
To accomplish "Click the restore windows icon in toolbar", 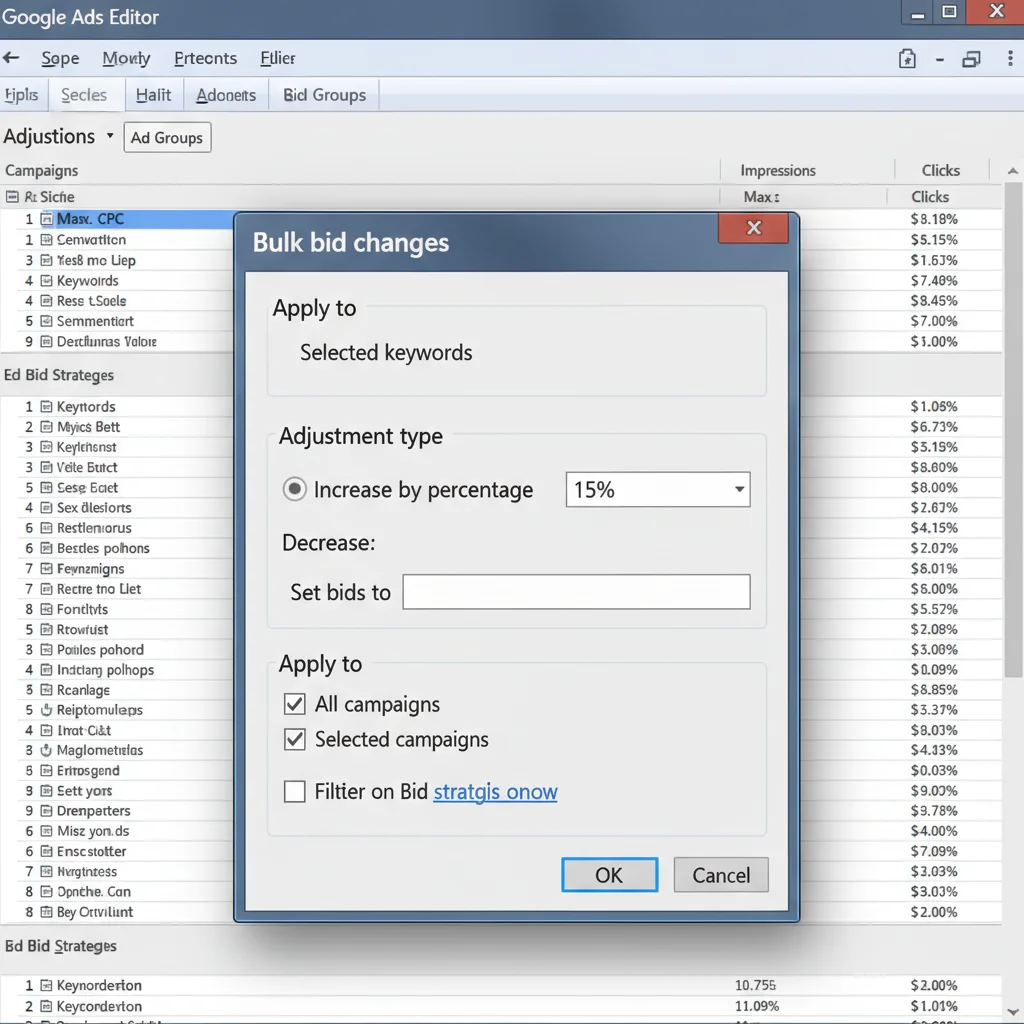I will tap(971, 59).
